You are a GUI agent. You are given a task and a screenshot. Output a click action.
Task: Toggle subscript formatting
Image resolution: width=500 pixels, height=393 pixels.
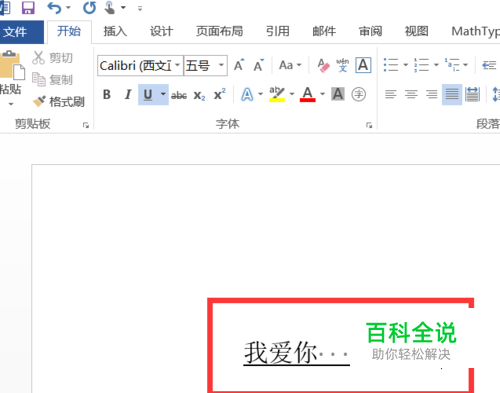tap(199, 95)
